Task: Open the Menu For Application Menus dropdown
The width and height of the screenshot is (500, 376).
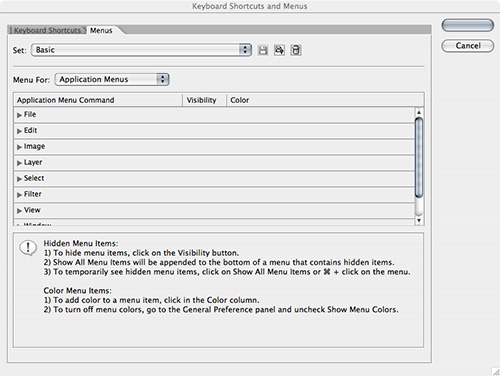Action: pyautogui.click(x=112, y=79)
